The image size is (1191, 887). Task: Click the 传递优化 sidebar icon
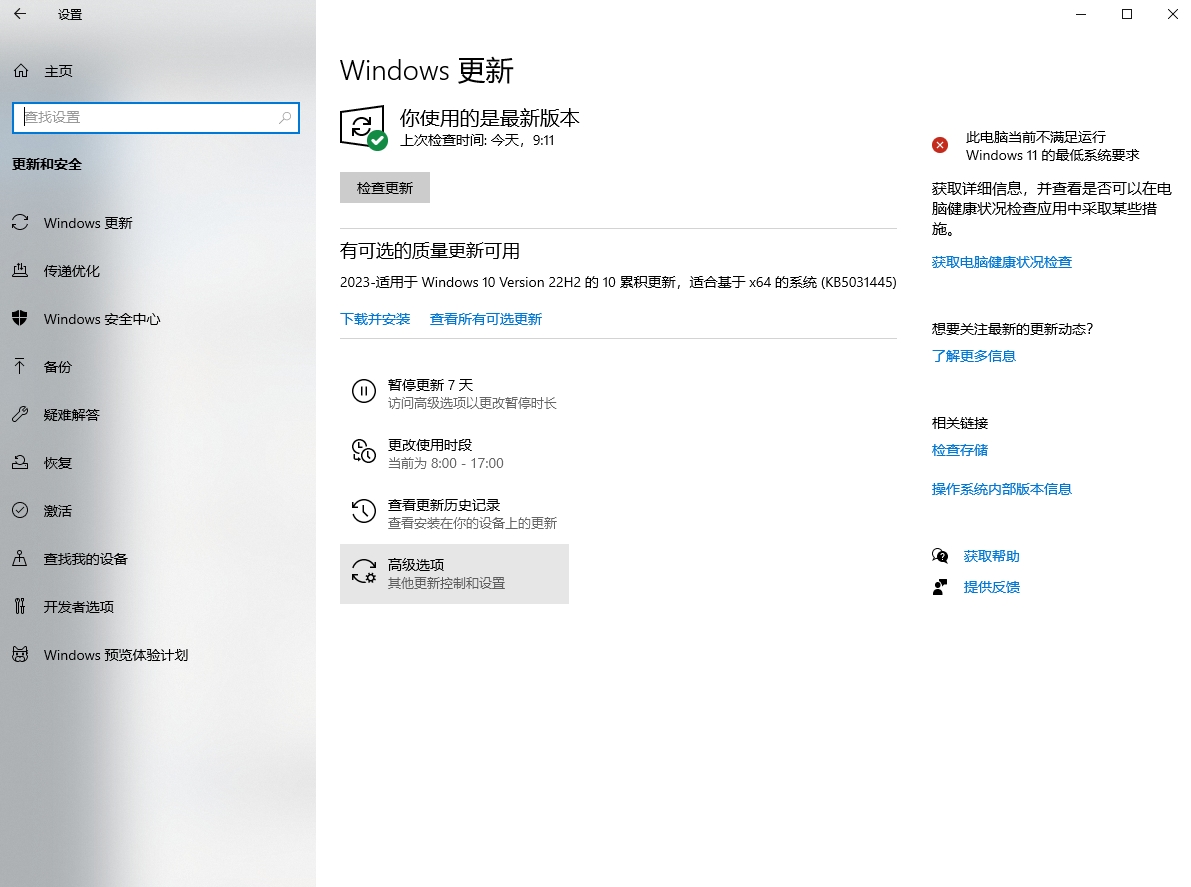[x=21, y=270]
